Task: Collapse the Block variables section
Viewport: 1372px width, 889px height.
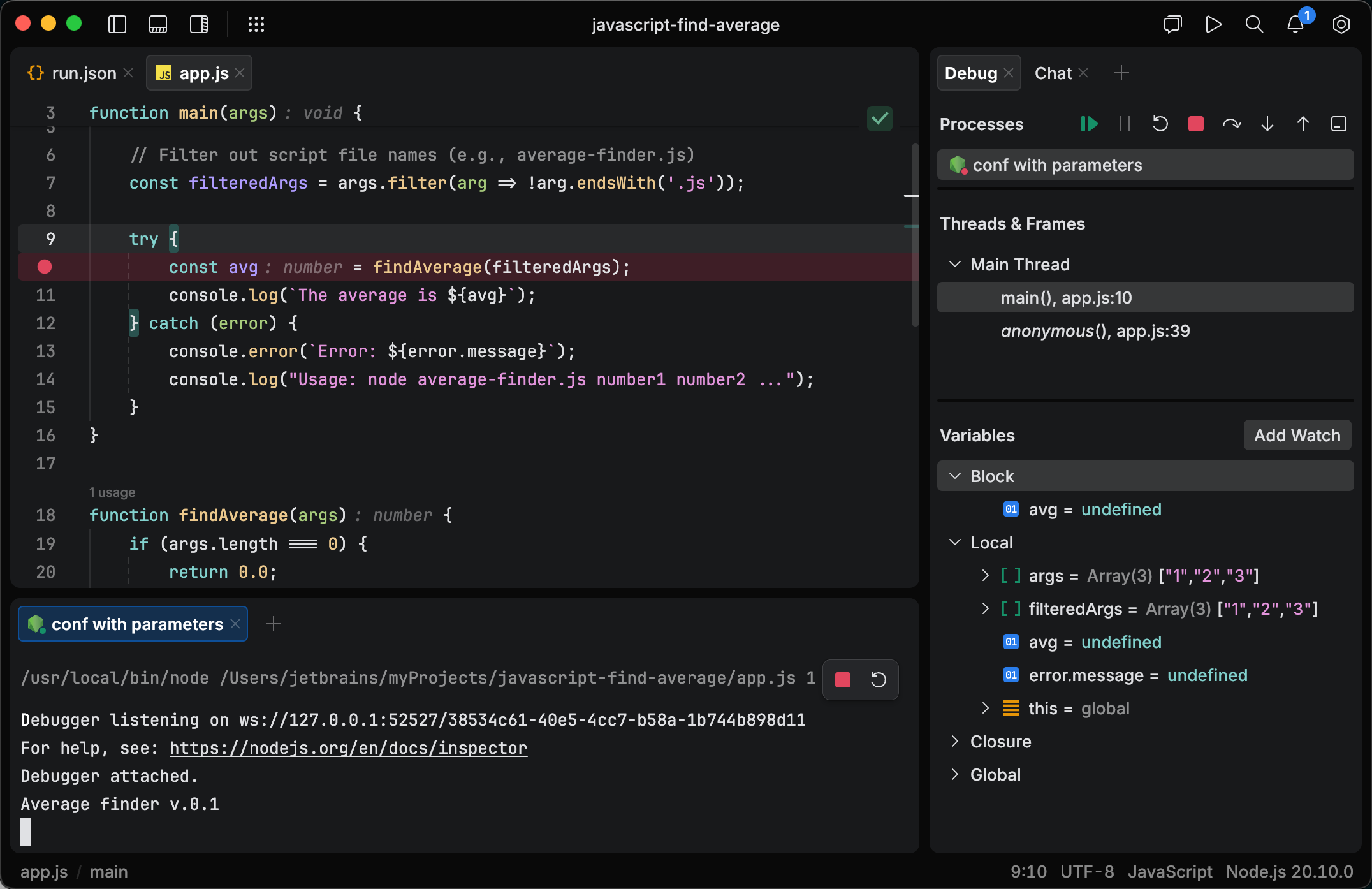Action: (954, 476)
